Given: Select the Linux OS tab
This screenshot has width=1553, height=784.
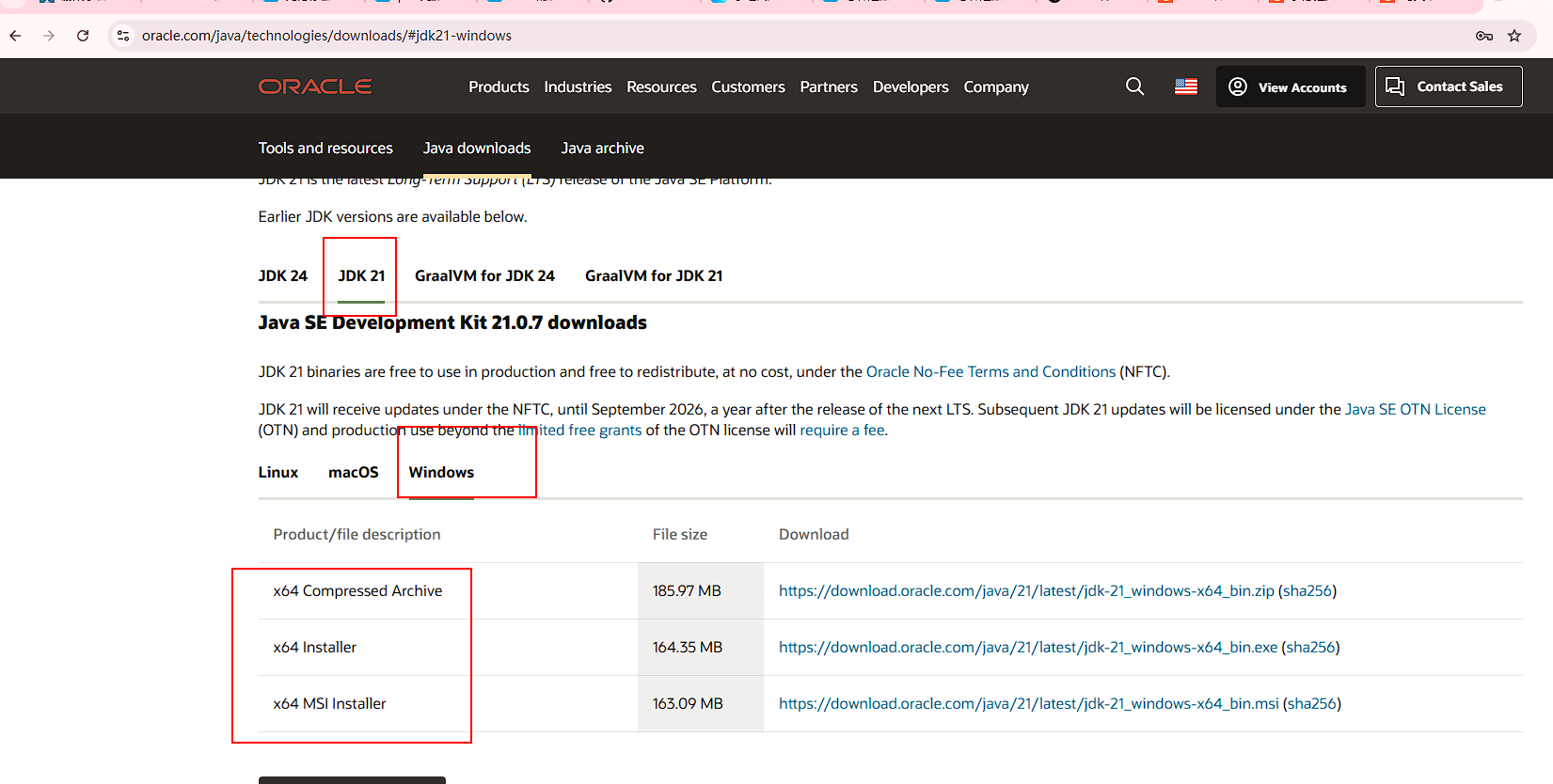Looking at the screenshot, I should (278, 472).
